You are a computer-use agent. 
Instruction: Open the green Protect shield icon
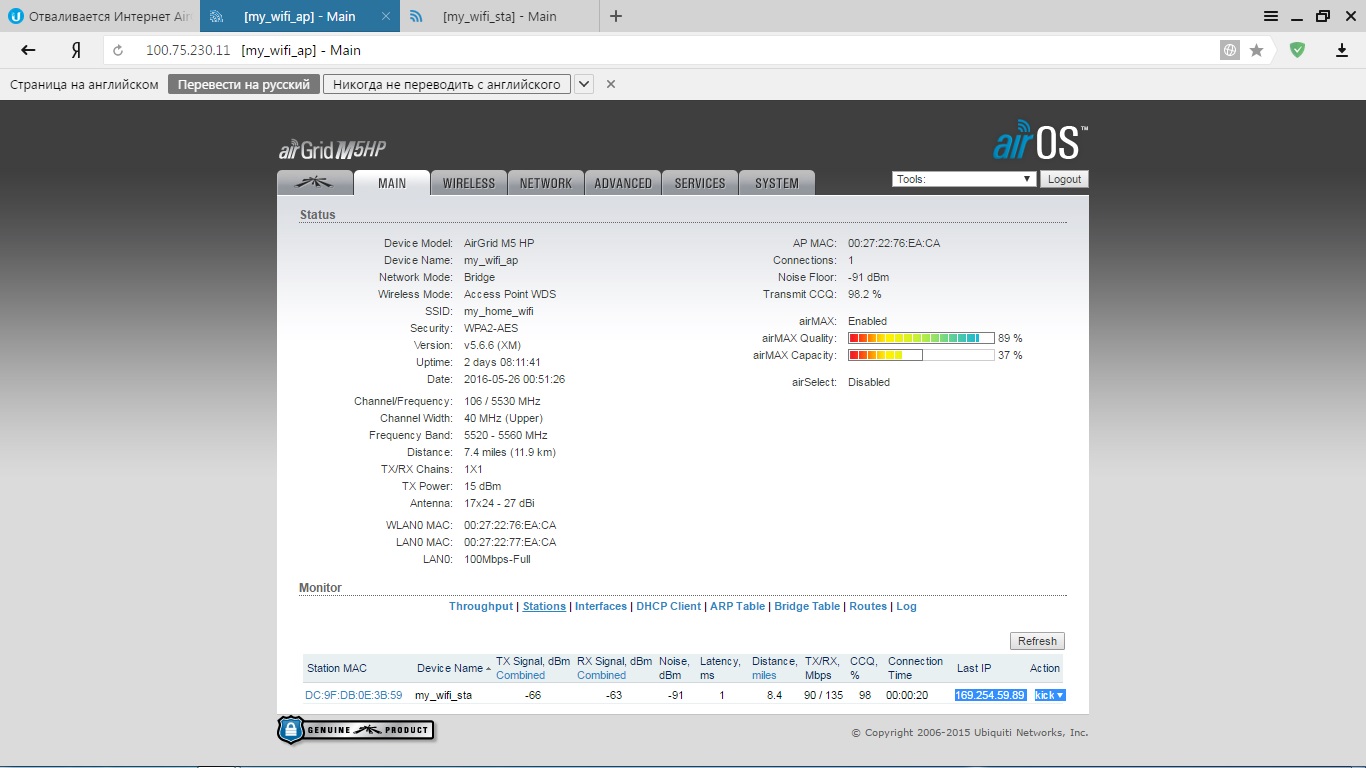(x=1297, y=50)
